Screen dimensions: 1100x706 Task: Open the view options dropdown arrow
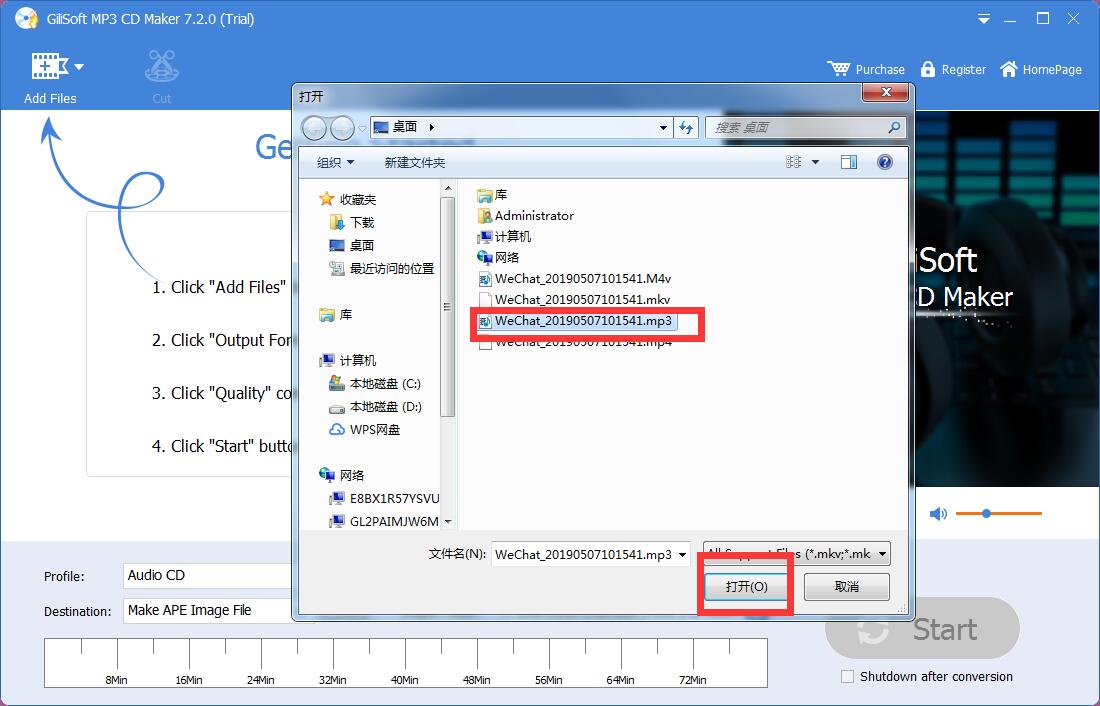[815, 162]
